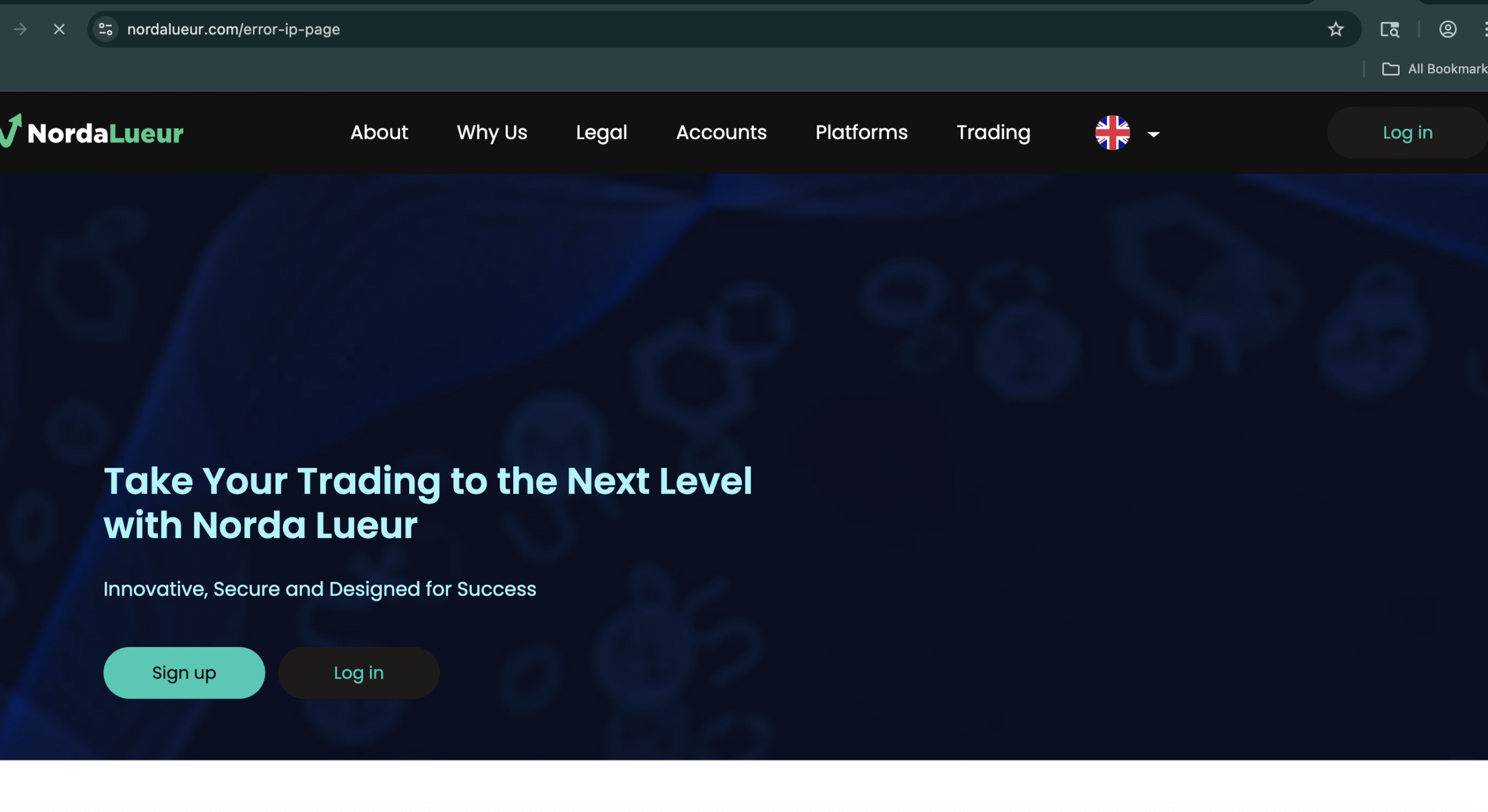Viewport: 1488px width, 812px height.
Task: Click the hero section Log in button
Action: (x=359, y=673)
